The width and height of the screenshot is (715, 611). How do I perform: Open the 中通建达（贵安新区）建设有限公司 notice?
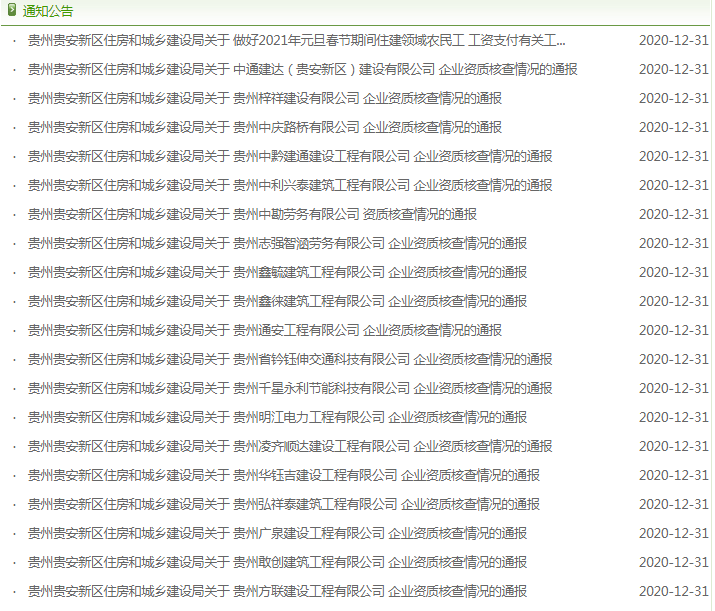coord(302,70)
